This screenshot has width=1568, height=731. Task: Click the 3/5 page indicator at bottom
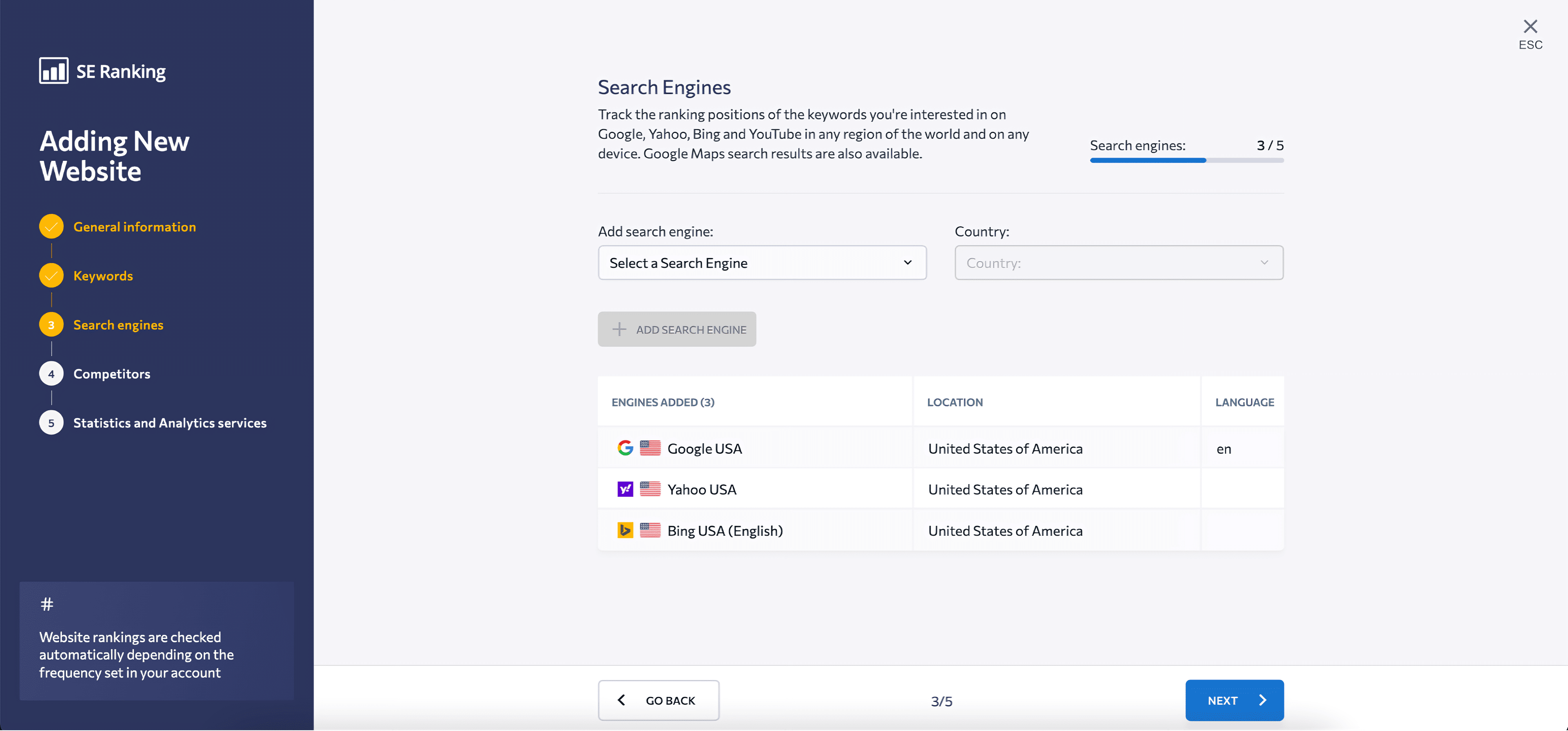942,701
